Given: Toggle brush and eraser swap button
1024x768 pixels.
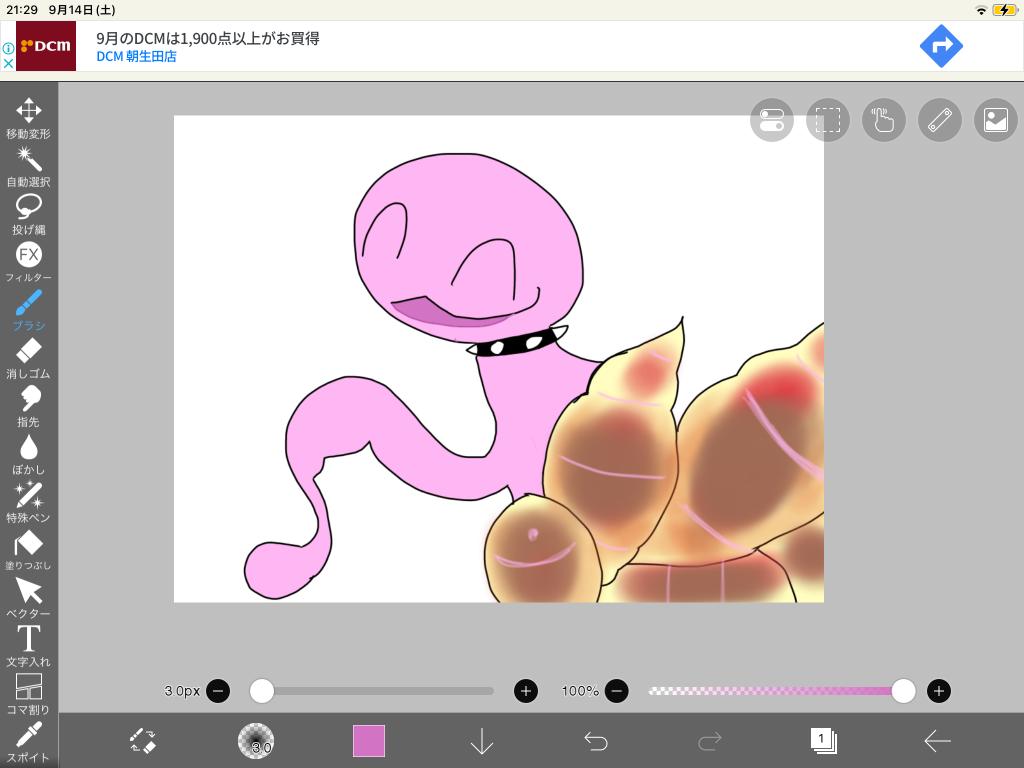Looking at the screenshot, I should (x=143, y=741).
